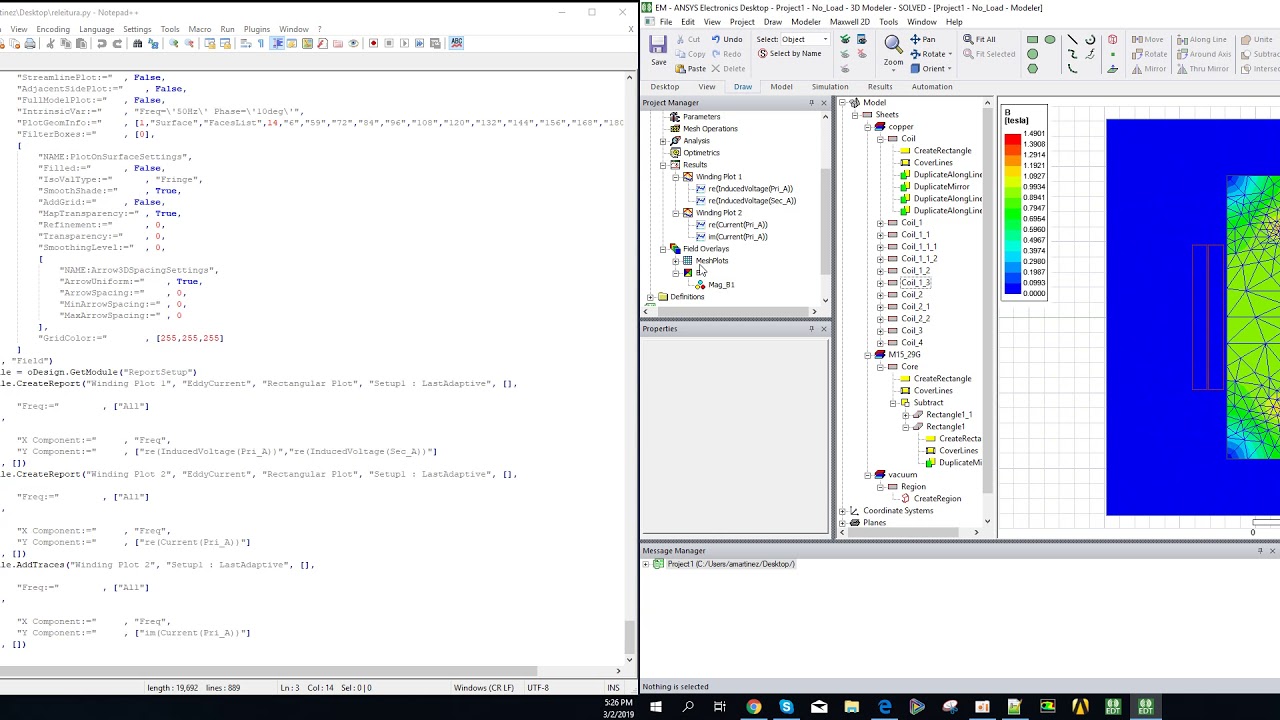Pin the Project Manager panel
This screenshot has height=720, width=1280.
tap(811, 103)
